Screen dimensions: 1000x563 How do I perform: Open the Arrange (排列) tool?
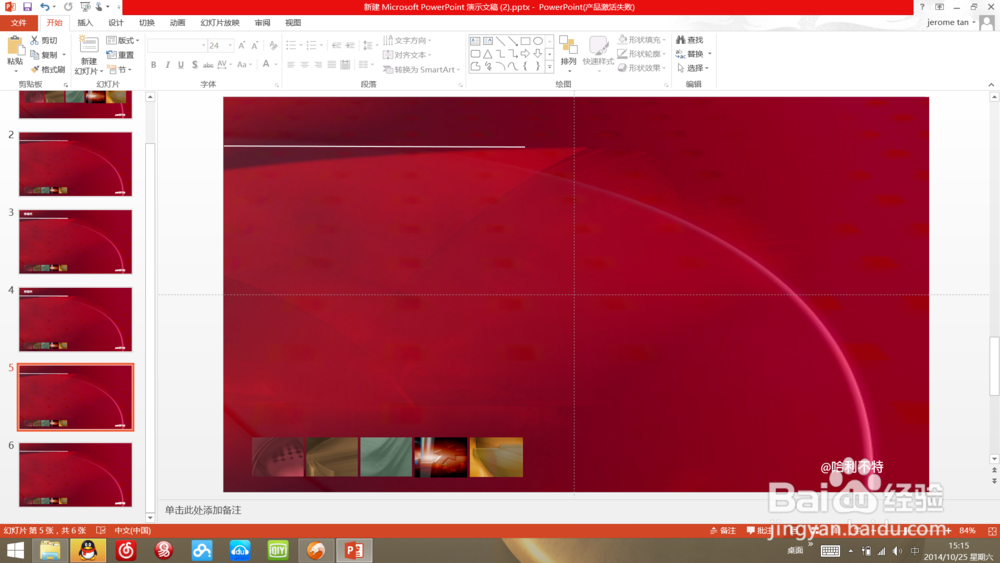(x=568, y=52)
